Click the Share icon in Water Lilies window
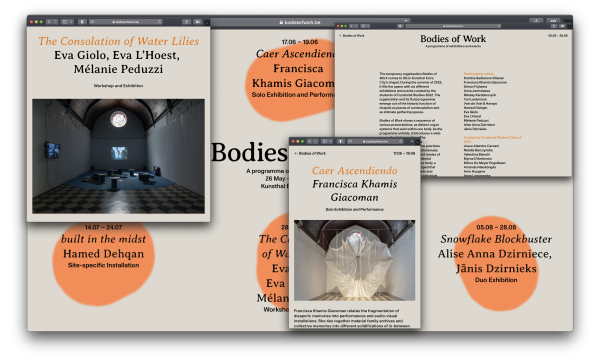This screenshot has width=600, height=360. (186, 22)
